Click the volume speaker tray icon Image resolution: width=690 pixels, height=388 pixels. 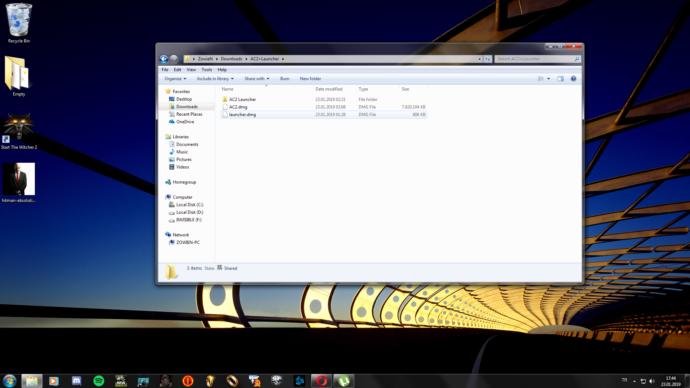click(652, 381)
